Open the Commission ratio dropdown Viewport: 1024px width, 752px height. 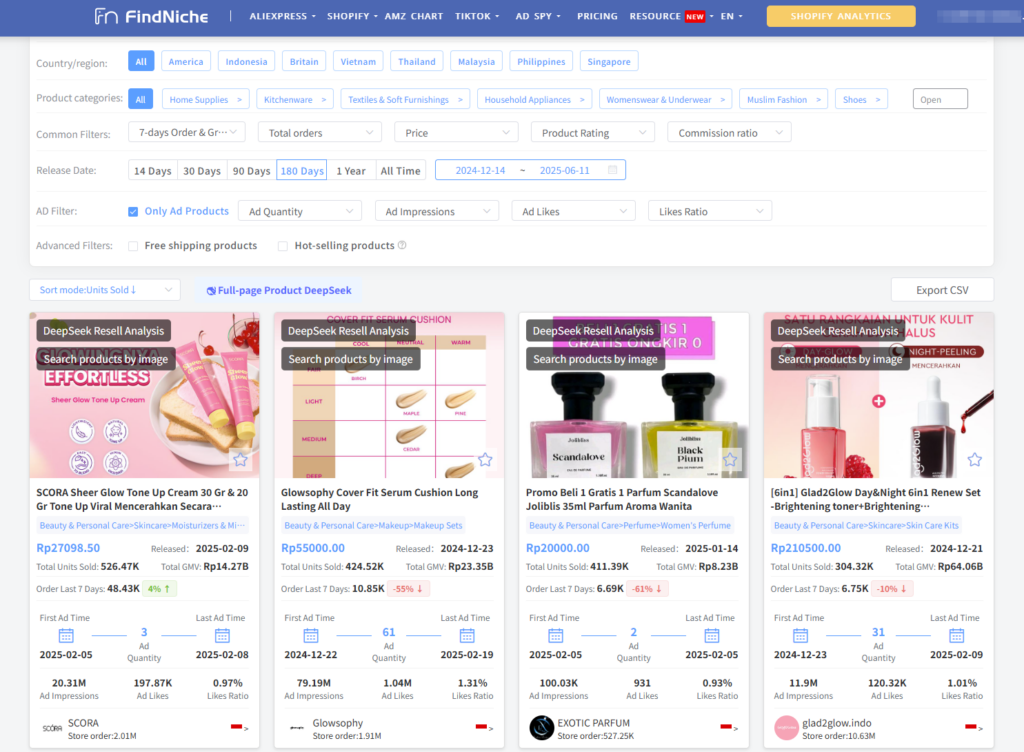click(x=729, y=133)
